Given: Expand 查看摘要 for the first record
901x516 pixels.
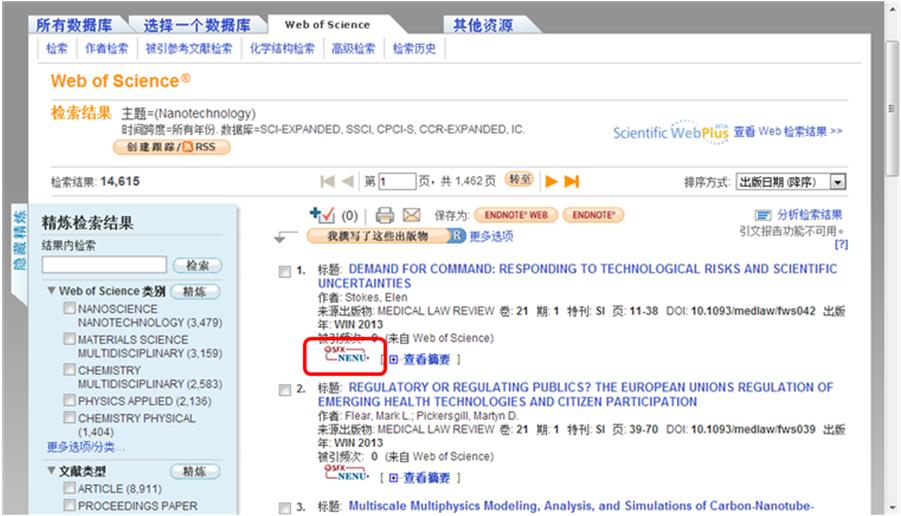Looking at the screenshot, I should (x=421, y=359).
